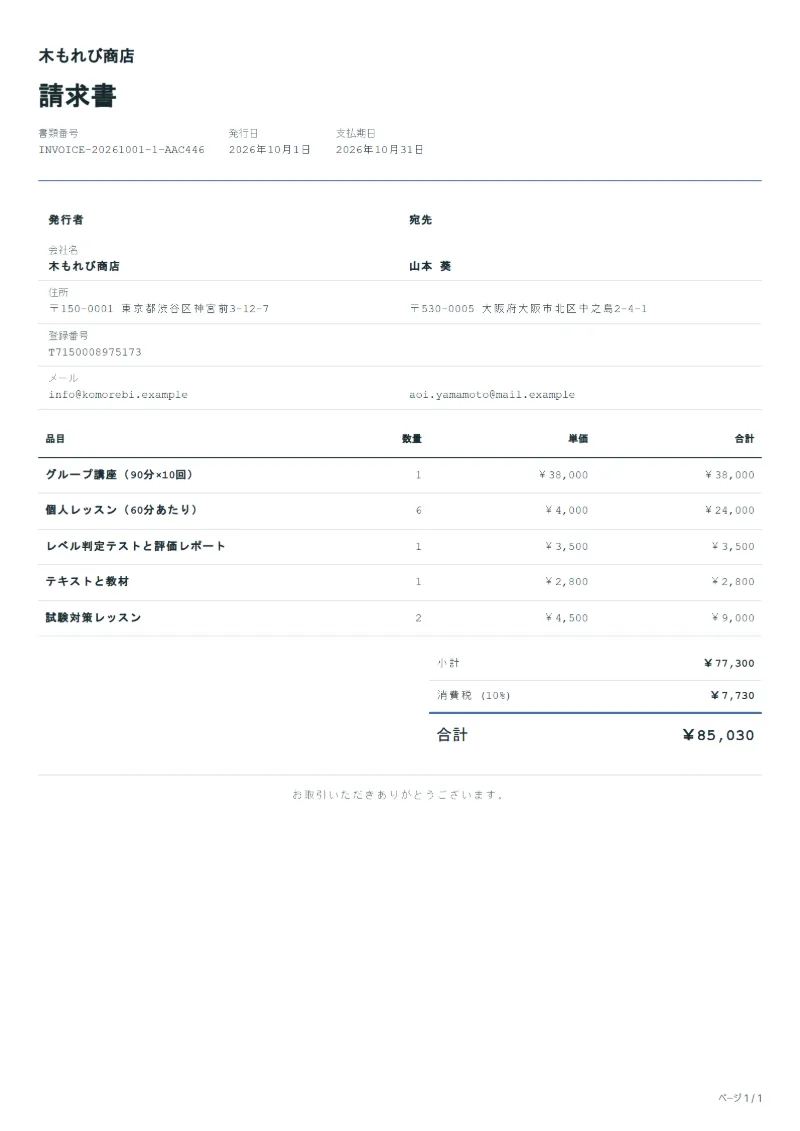Click the 発行者 section heading
The height and width of the screenshot is (1131, 800).
coord(66,219)
